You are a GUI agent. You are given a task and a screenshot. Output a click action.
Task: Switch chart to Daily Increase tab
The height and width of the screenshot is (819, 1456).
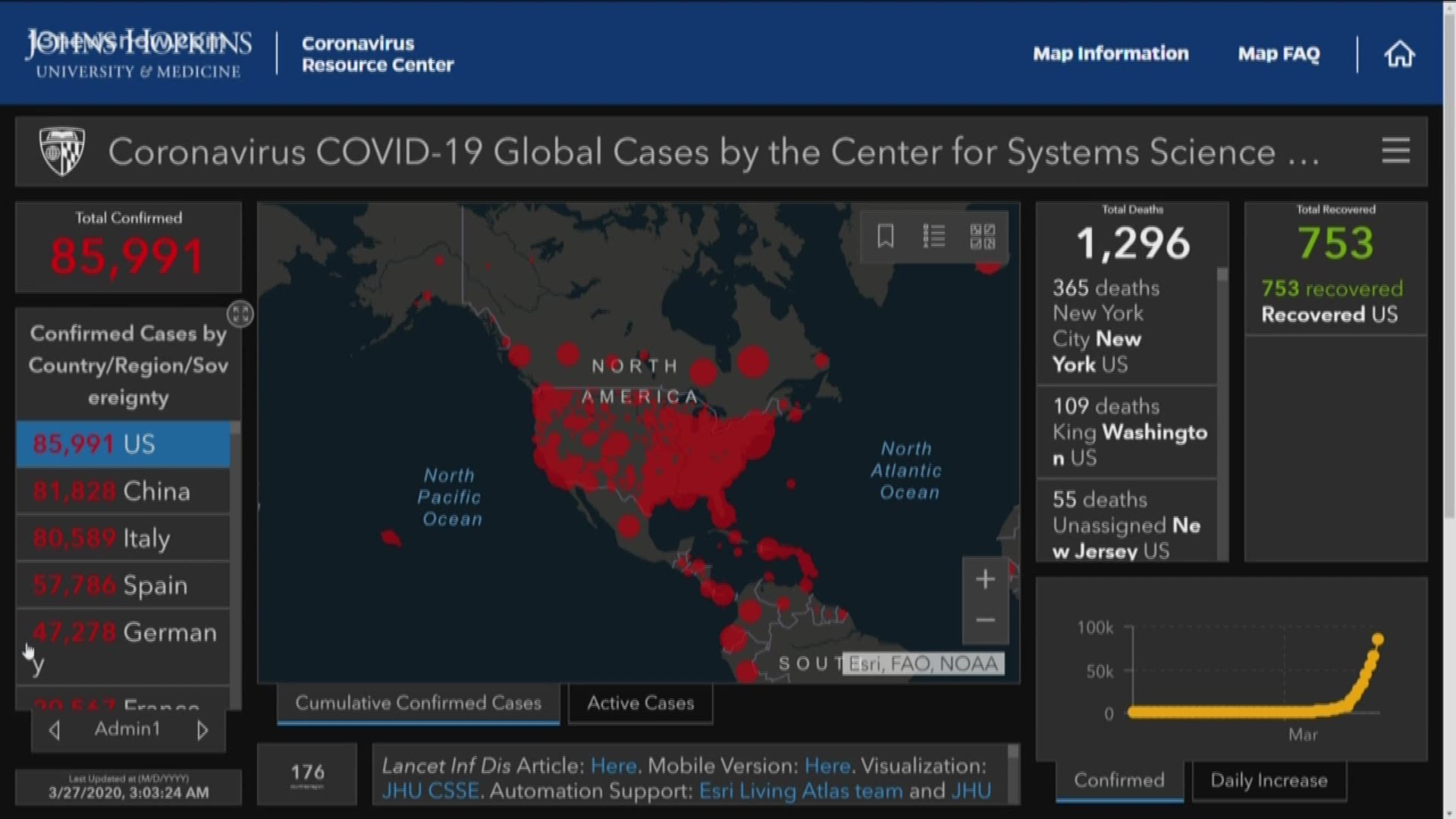pos(1269,781)
